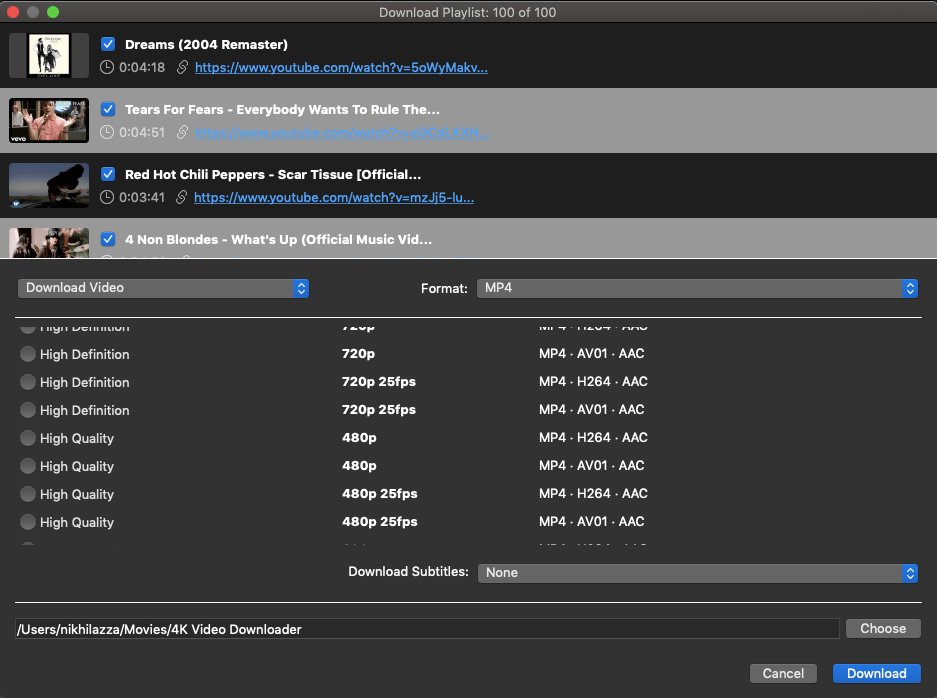Click link chain icon in Scar Tissue row
The height and width of the screenshot is (698, 937).
182,197
